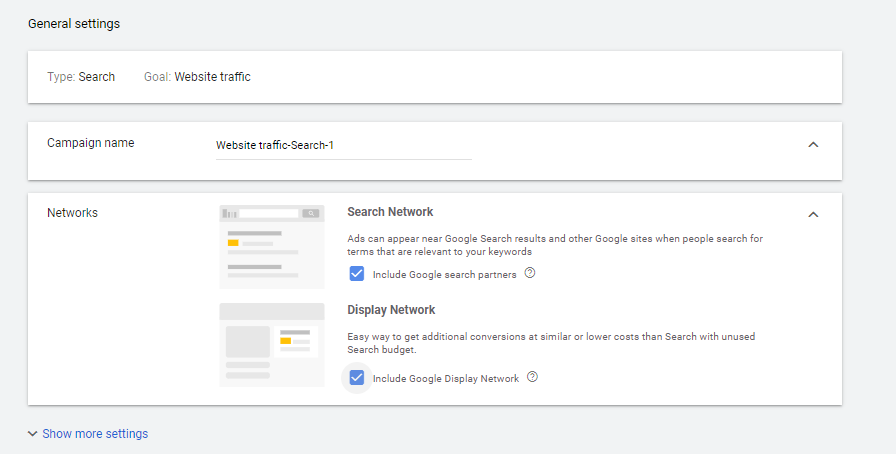Open help for Google search partners
Image resolution: width=896 pixels, height=454 pixels.
pos(530,273)
